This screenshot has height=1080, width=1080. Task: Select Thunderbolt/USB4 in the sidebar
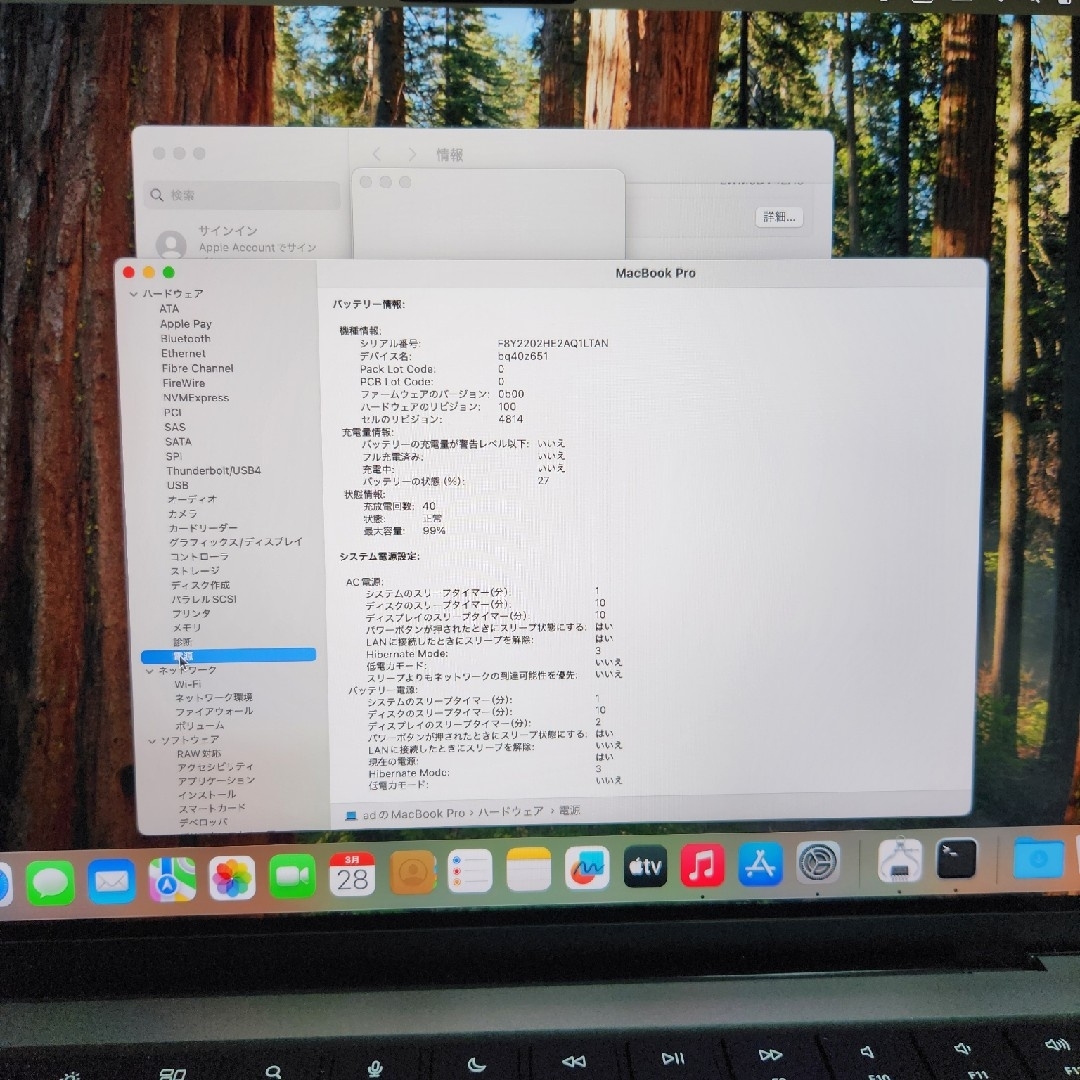[x=213, y=470]
